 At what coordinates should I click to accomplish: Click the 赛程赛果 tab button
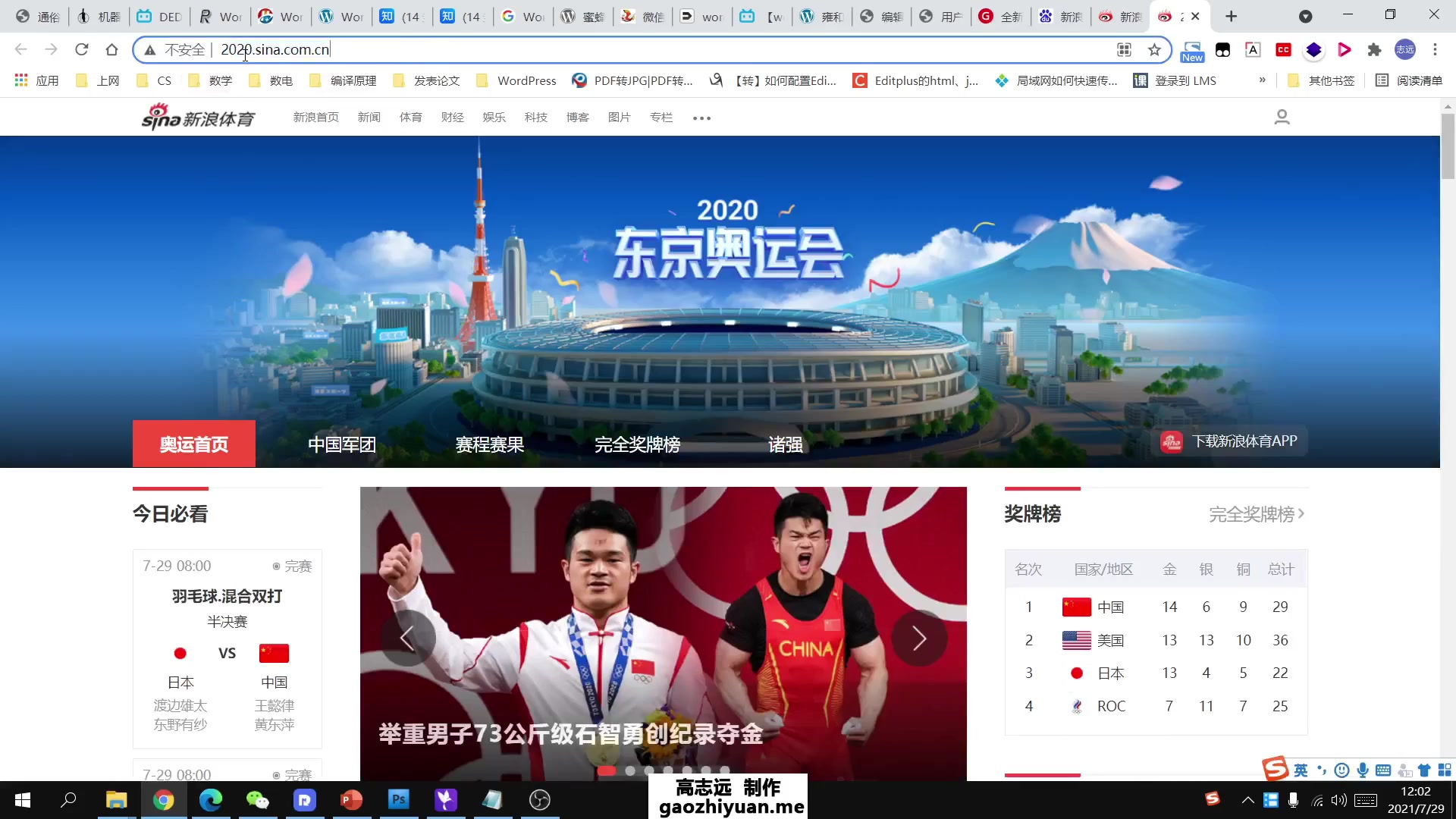pyautogui.click(x=489, y=445)
